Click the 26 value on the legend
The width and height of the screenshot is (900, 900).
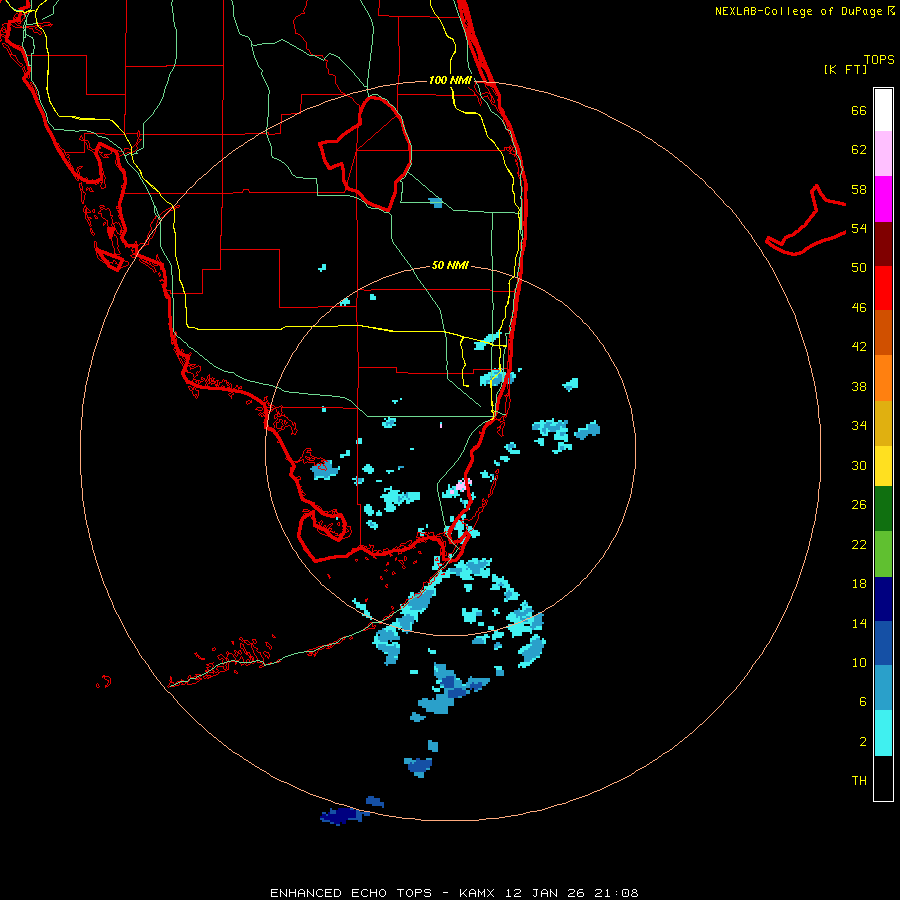tap(859, 505)
